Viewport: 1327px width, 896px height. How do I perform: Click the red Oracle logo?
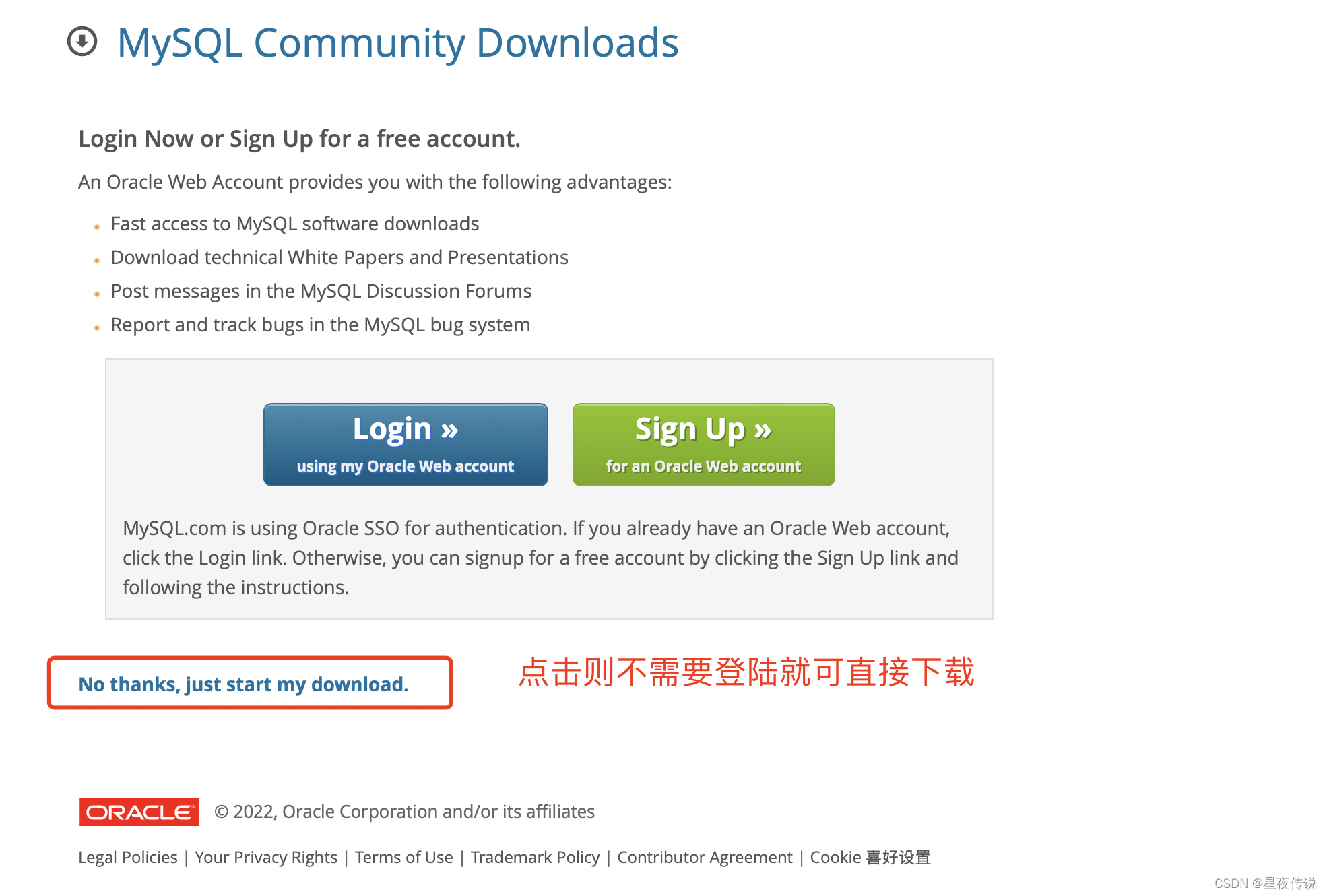139,812
